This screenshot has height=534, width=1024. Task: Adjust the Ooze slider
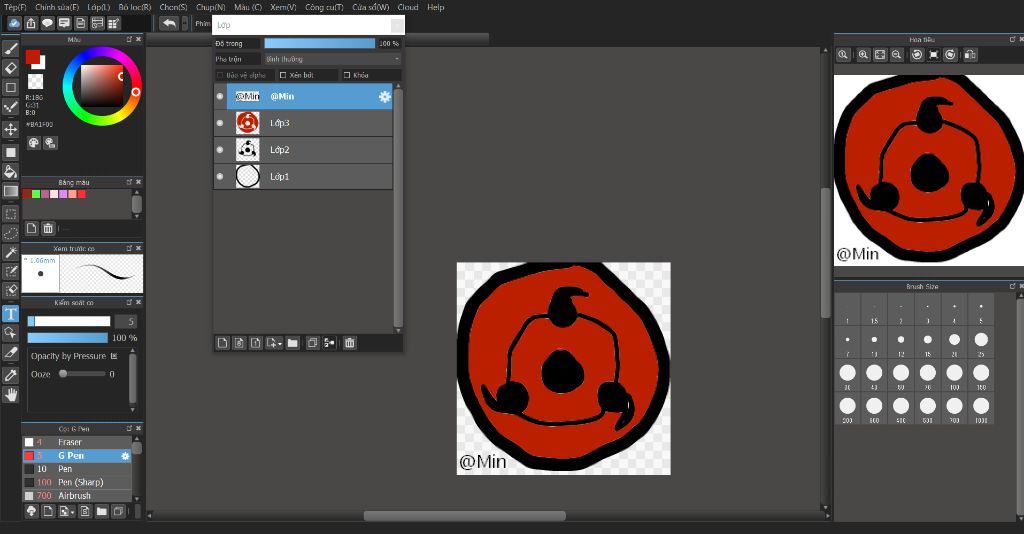pyautogui.click(x=82, y=374)
